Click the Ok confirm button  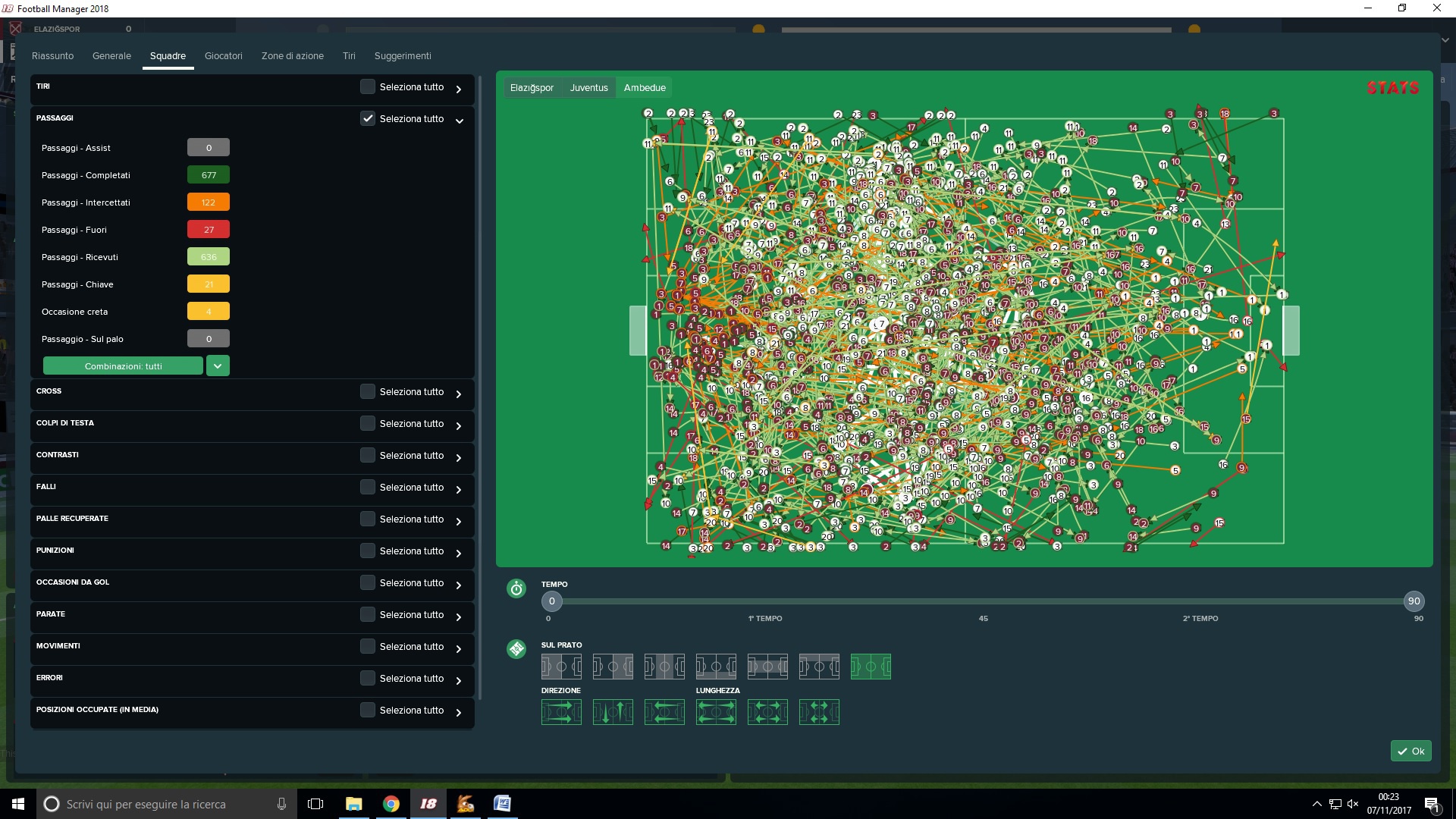[1410, 751]
